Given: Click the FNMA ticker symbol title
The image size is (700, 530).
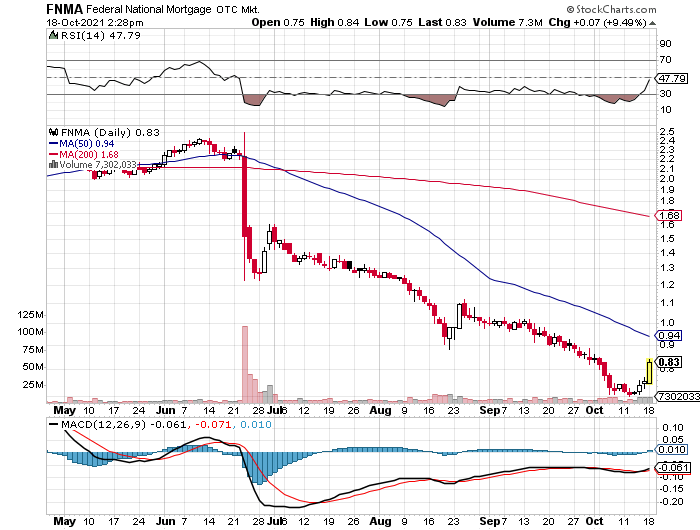Looking at the screenshot, I should [65, 9].
